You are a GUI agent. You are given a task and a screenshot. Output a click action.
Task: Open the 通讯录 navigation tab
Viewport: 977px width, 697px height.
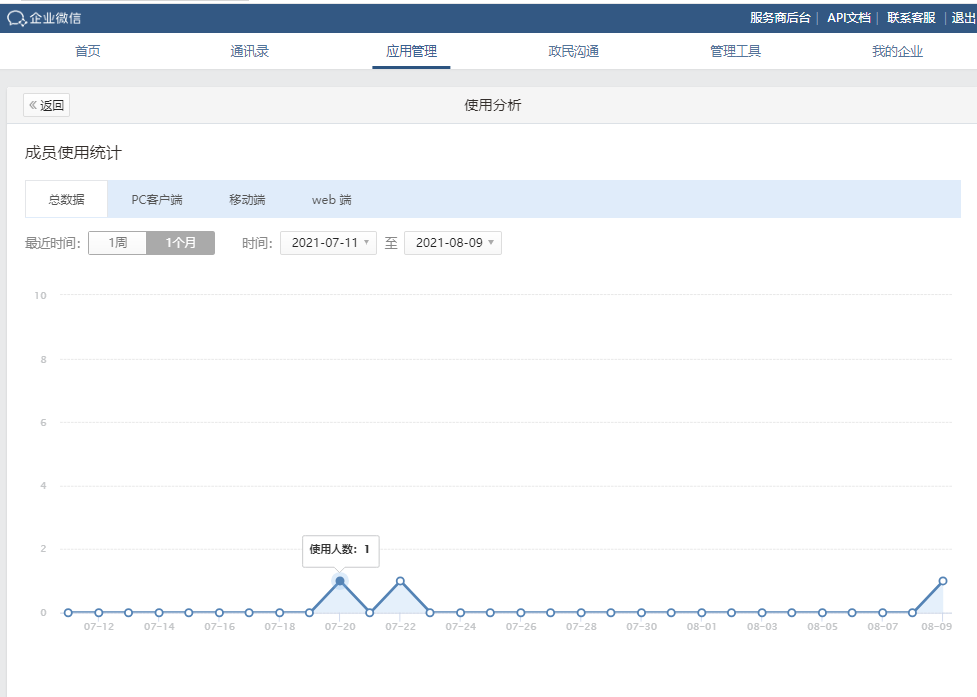pos(249,51)
